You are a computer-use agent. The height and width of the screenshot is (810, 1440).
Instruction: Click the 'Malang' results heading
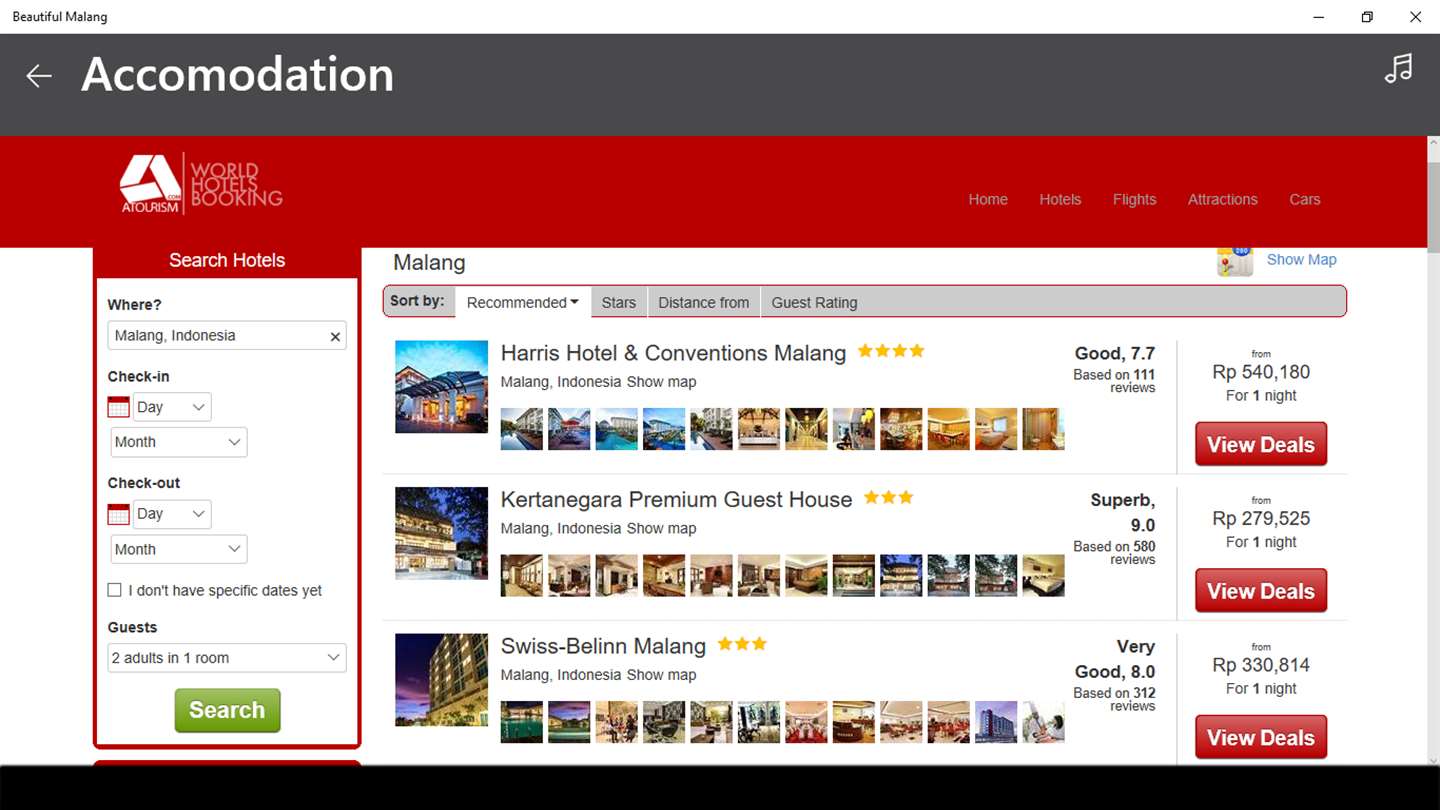coord(429,263)
